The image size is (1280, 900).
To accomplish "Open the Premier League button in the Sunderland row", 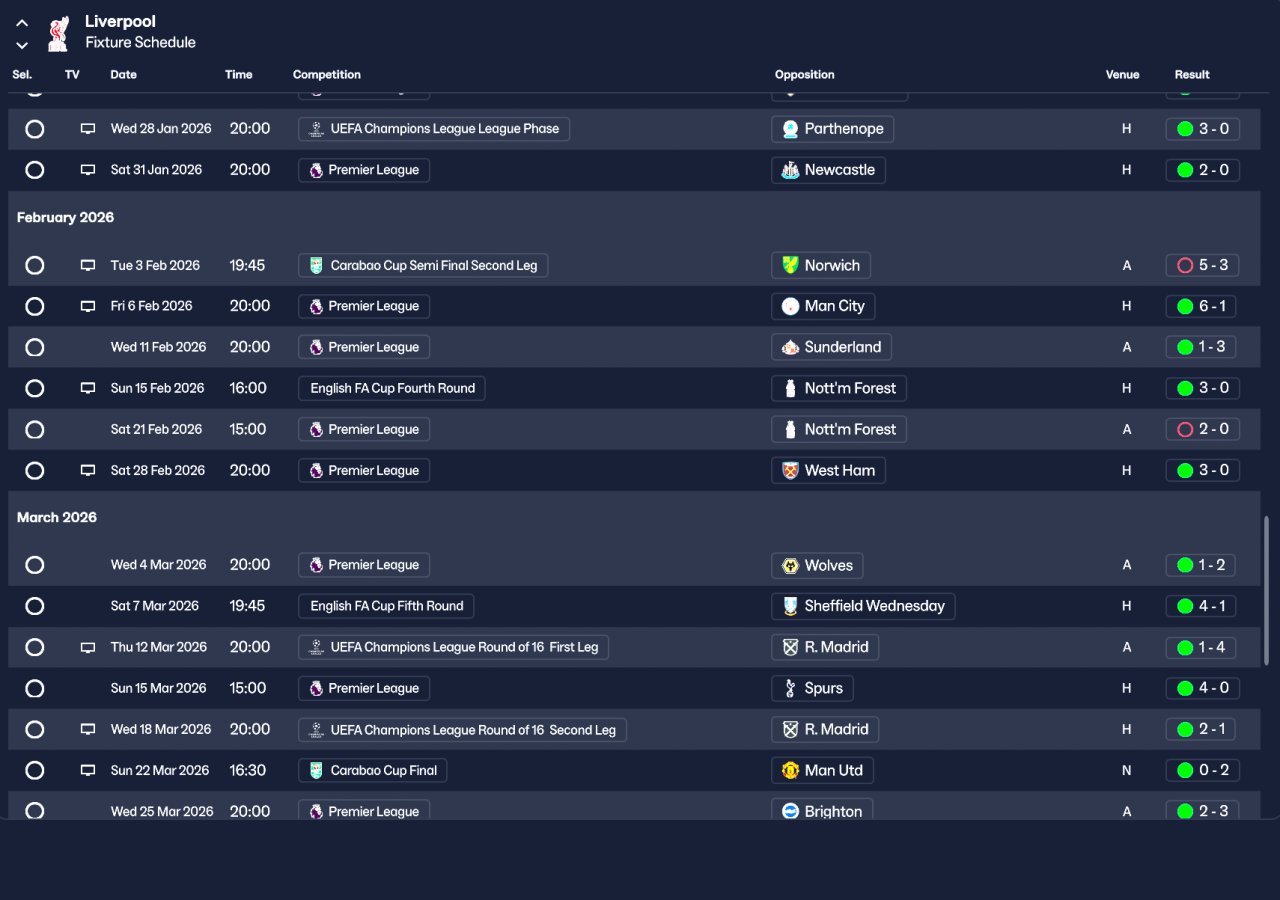I will click(364, 347).
